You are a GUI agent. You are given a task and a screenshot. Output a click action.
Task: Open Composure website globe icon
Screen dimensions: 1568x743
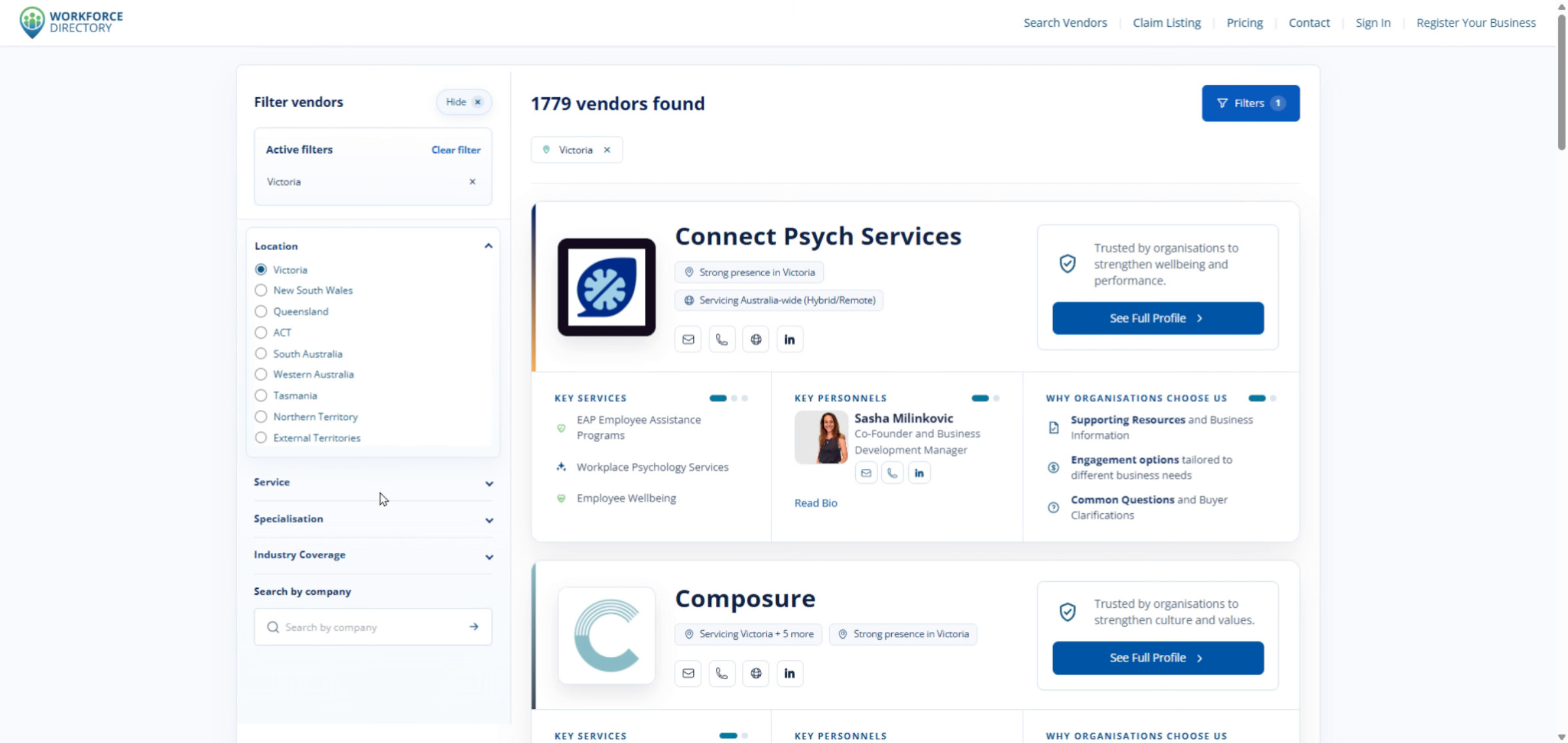point(756,673)
